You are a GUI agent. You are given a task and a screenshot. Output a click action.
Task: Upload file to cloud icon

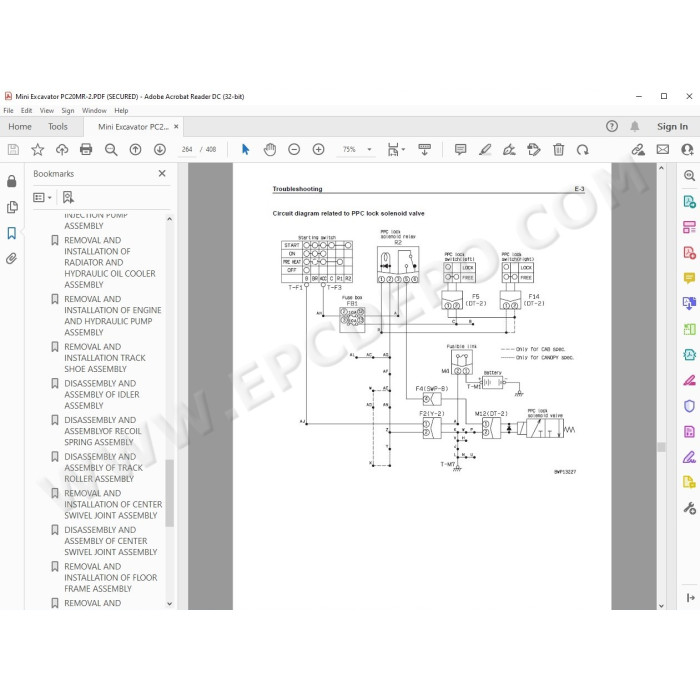[x=62, y=150]
